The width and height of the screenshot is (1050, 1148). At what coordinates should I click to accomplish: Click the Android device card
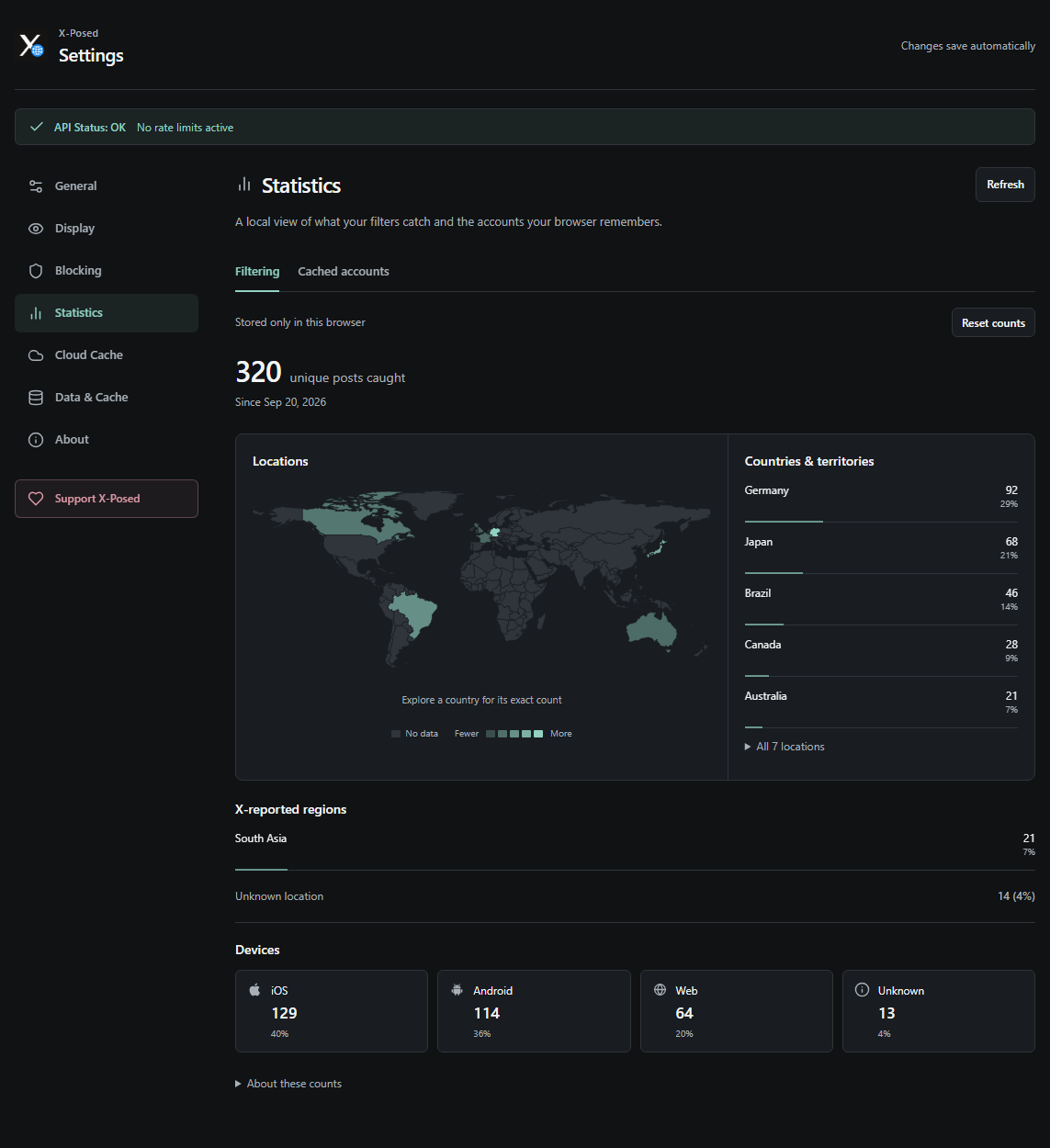click(534, 1011)
